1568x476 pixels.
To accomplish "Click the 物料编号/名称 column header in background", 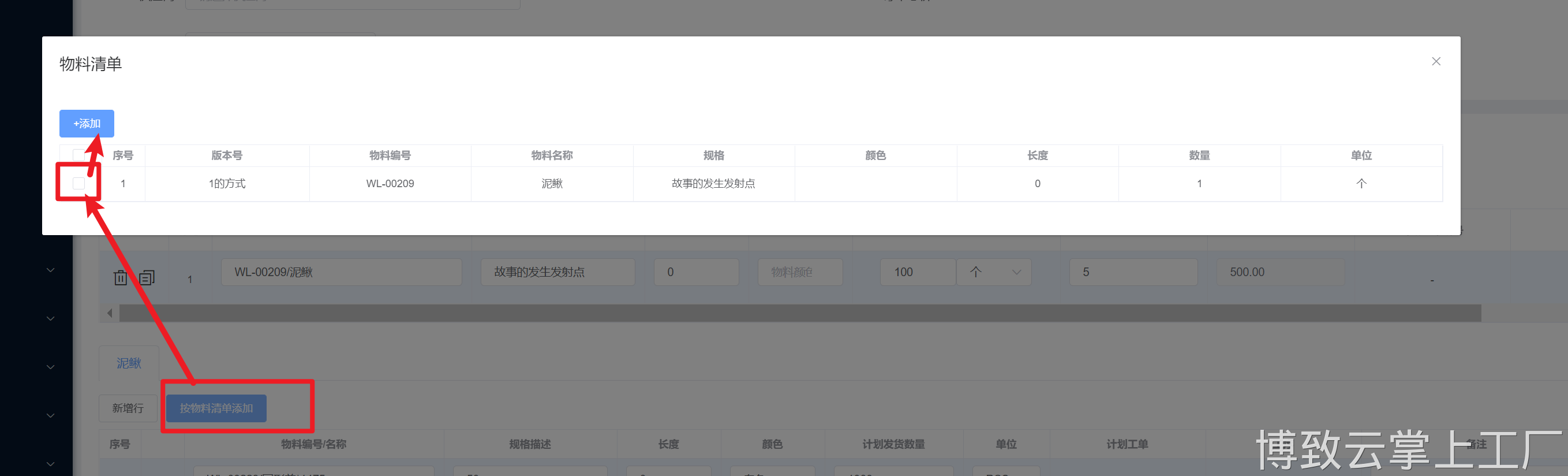I will (313, 444).
